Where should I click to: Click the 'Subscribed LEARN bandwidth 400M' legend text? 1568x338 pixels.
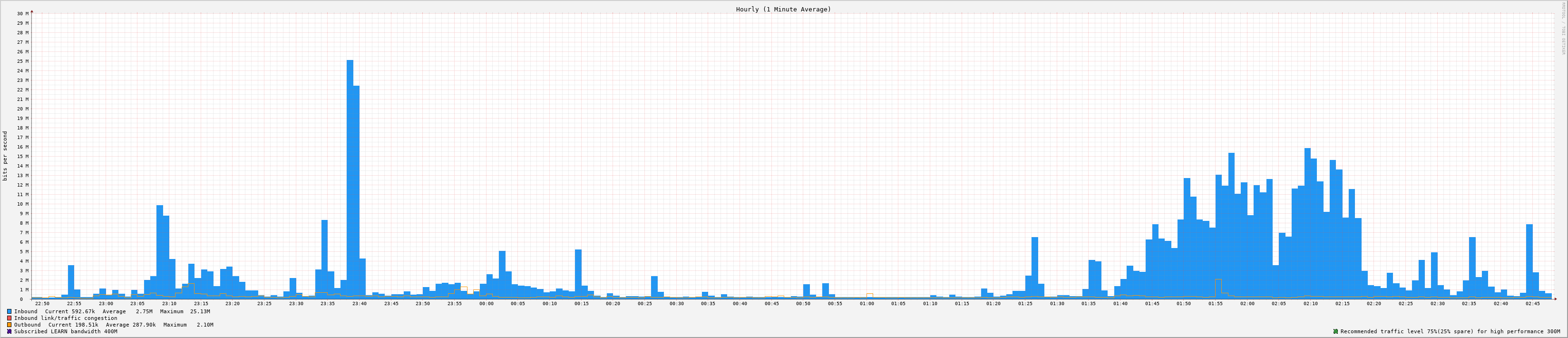pos(66,331)
